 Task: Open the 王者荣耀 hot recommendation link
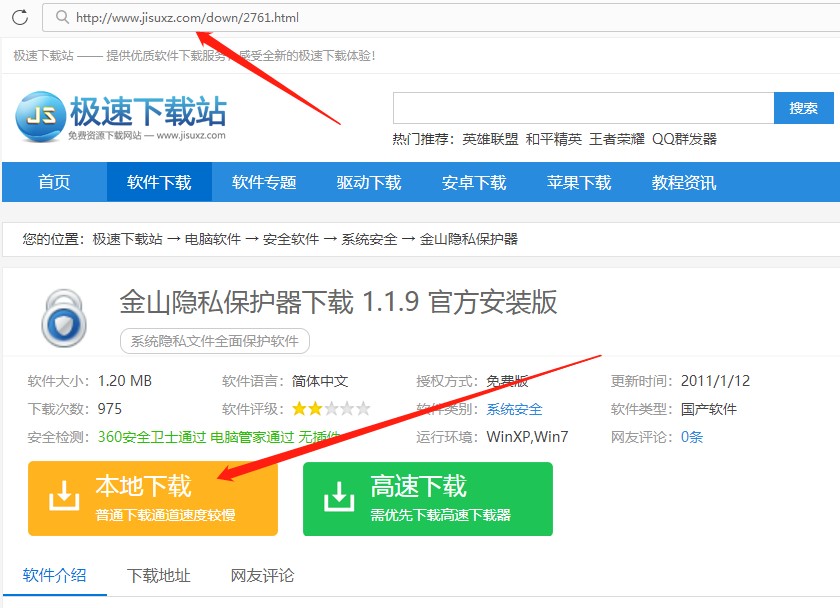tap(617, 139)
